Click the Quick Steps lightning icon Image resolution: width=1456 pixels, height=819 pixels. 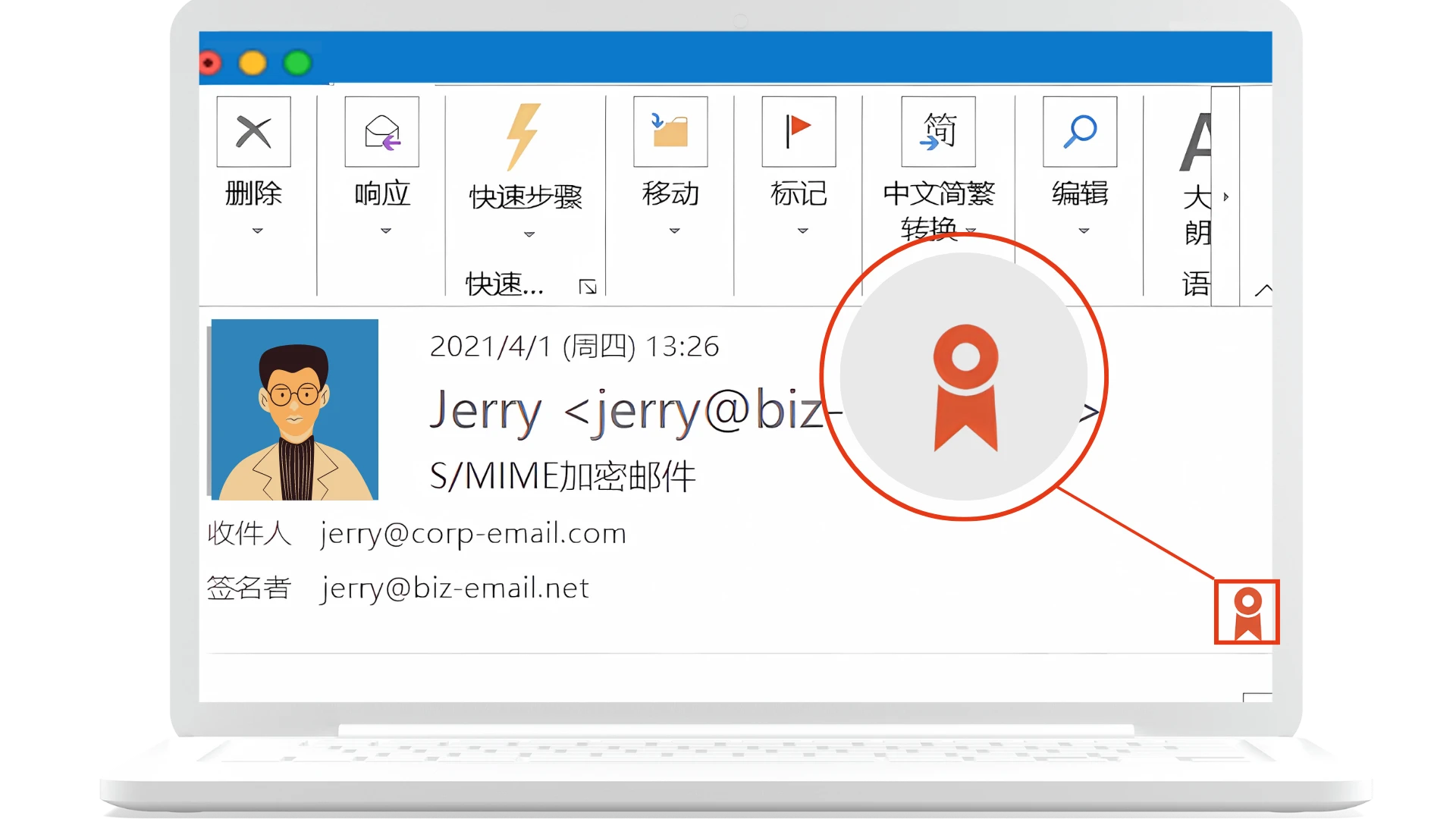click(523, 136)
